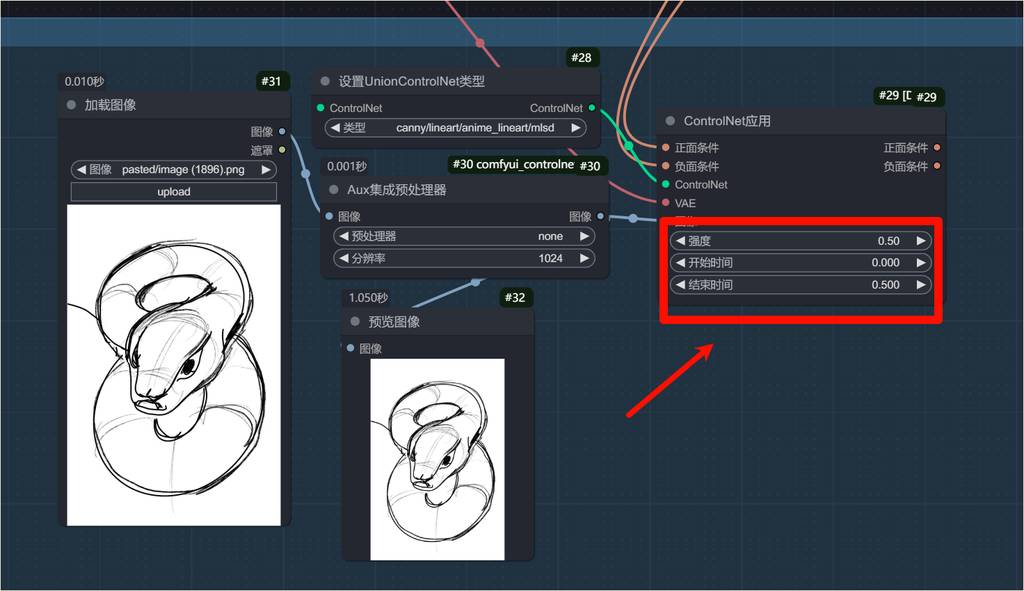This screenshot has height=591, width=1024.
Task: Toggle collapse dot on ControlNet应用 node
Action: [670, 121]
